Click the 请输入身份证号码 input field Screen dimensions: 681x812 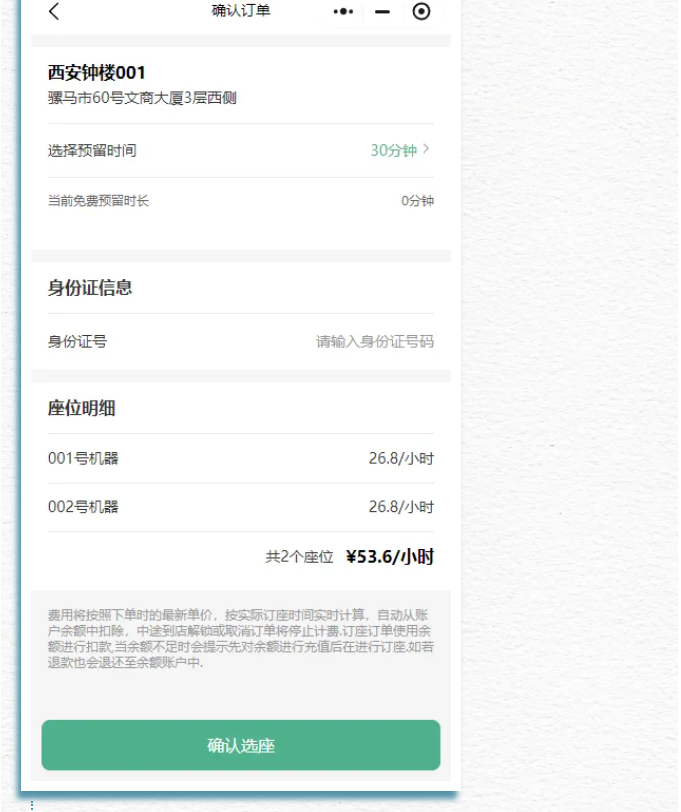[x=375, y=342]
